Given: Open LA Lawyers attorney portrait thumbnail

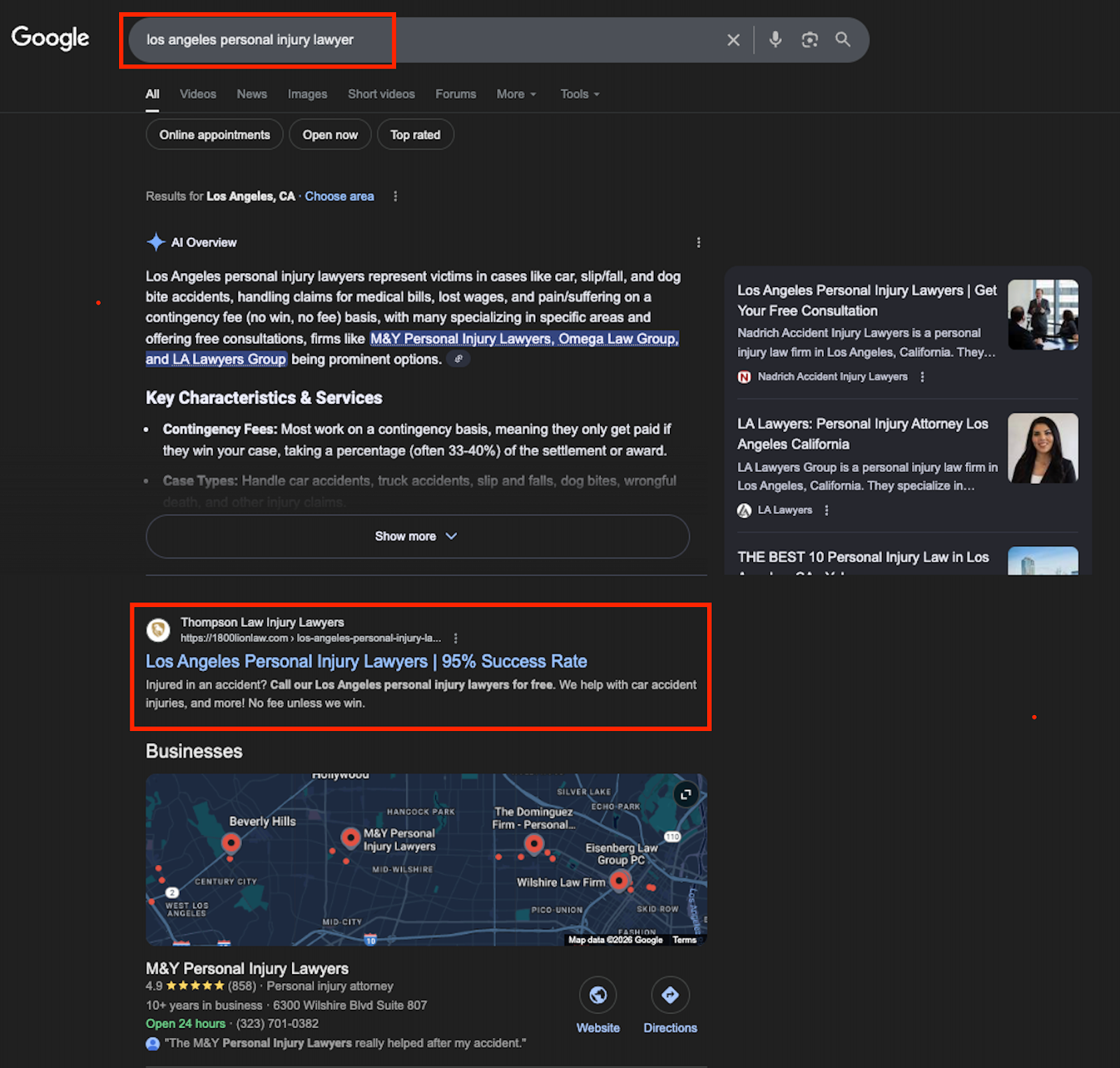Looking at the screenshot, I should (1043, 448).
